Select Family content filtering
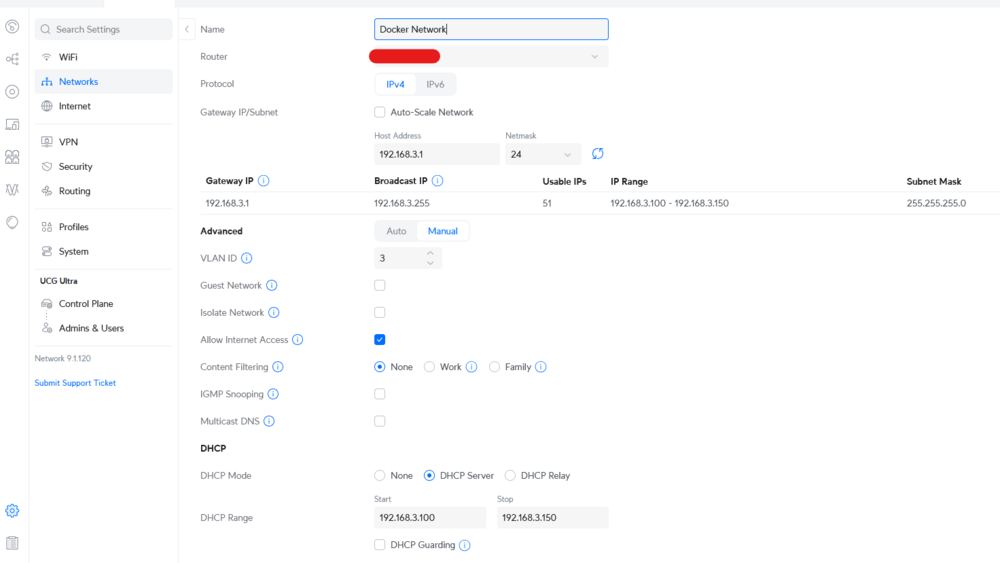Screen dimensions: 1000x563 pos(494,367)
